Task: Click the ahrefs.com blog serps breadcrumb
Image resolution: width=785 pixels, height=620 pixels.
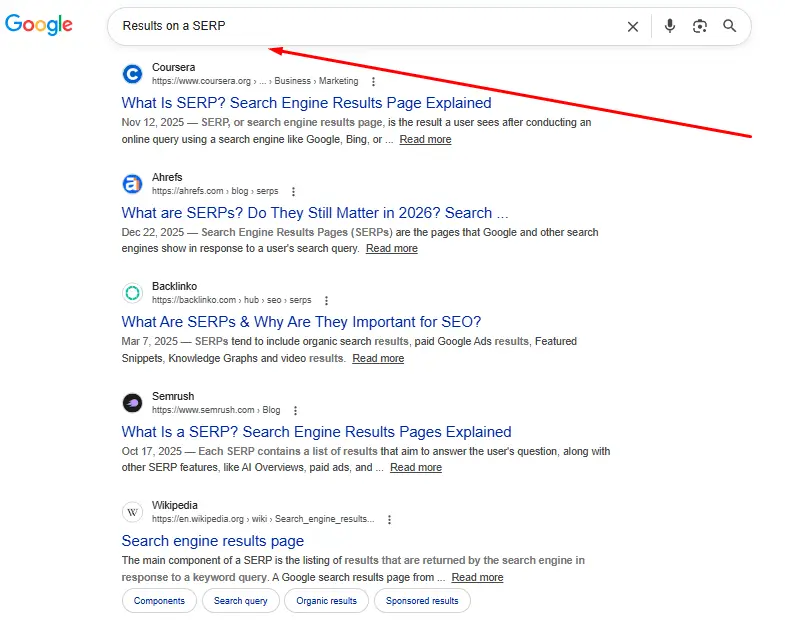Action: tap(215, 191)
